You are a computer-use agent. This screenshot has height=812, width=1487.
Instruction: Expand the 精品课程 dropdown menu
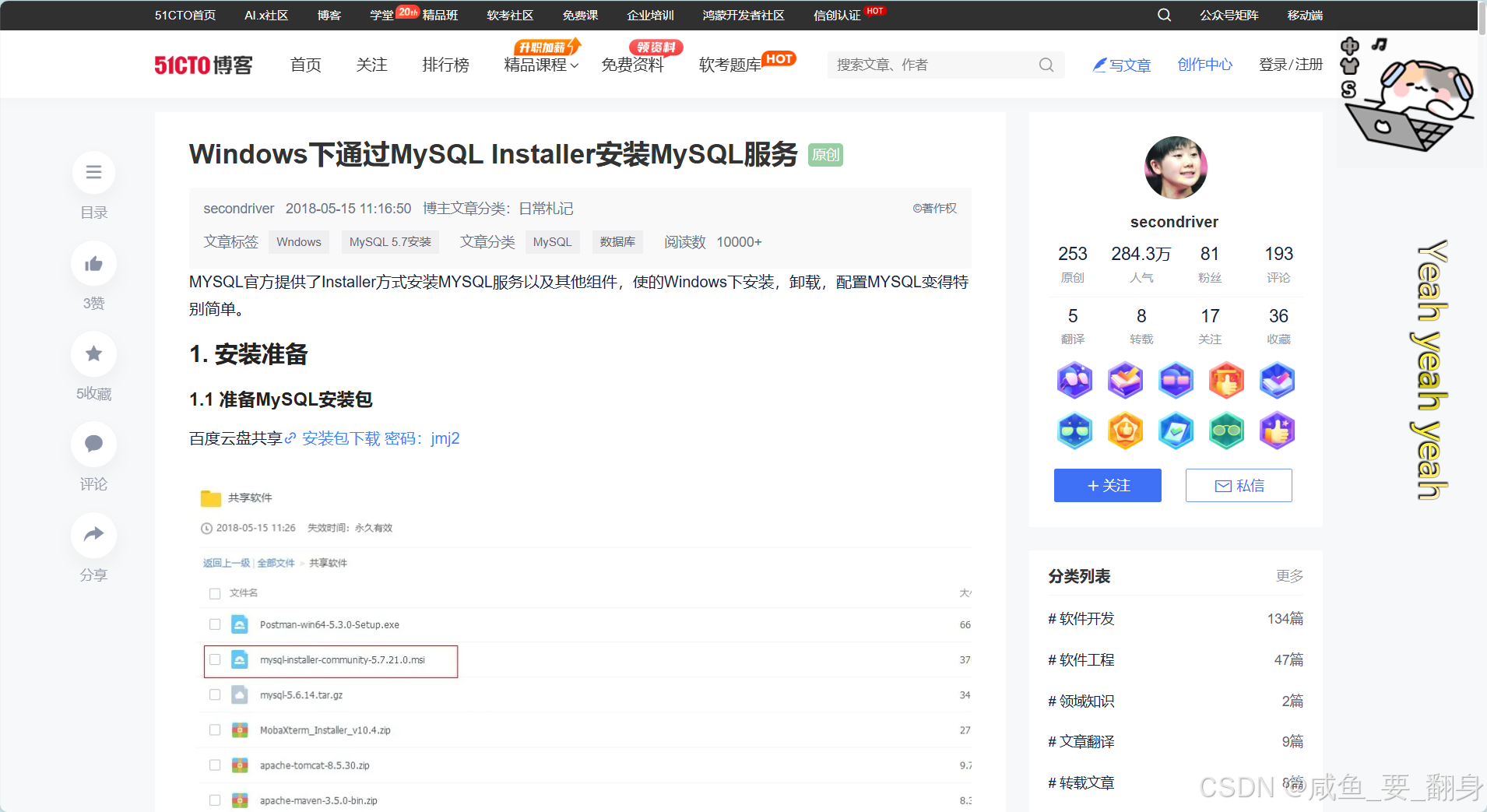541,65
